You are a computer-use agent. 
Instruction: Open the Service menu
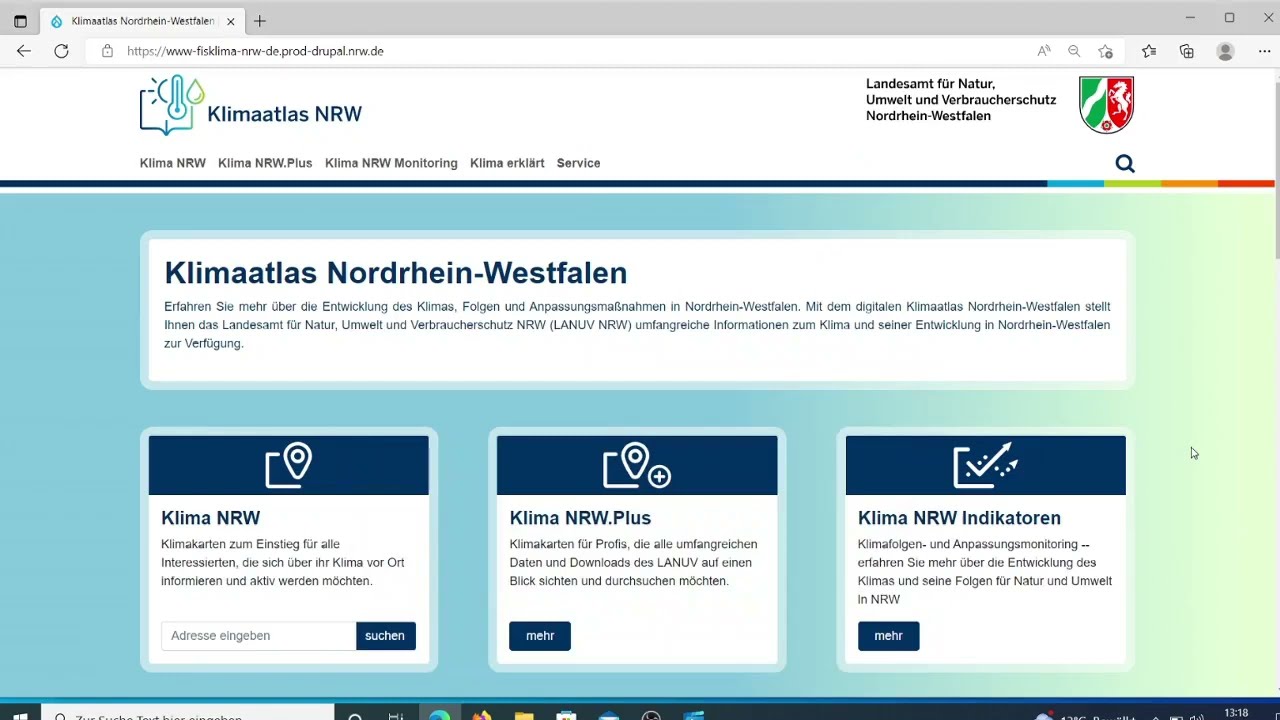tap(578, 163)
